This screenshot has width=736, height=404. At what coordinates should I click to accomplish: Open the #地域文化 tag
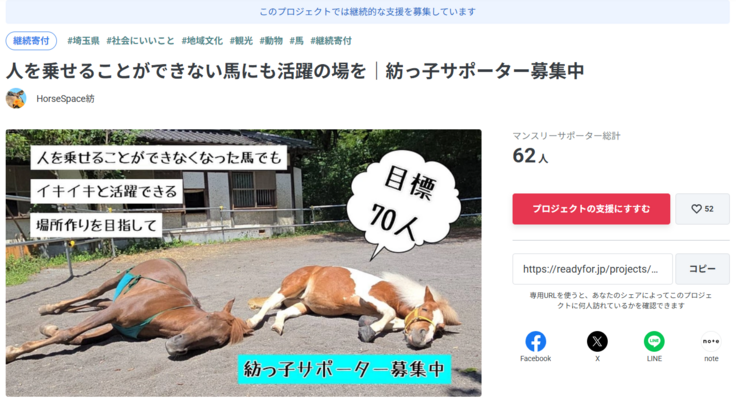coord(202,41)
